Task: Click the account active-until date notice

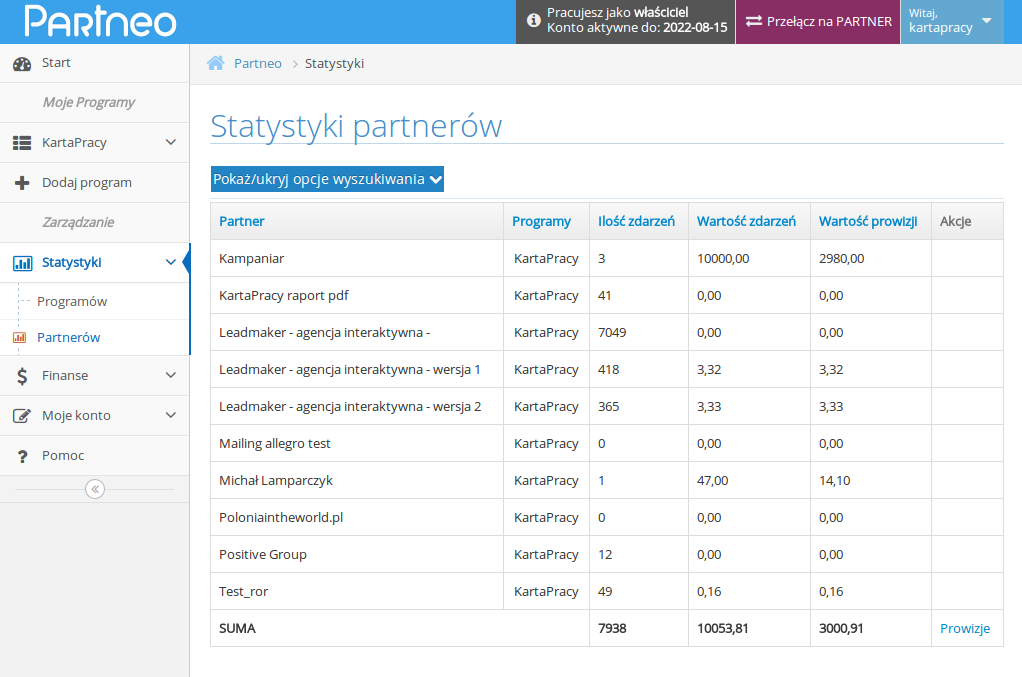Action: (637, 27)
